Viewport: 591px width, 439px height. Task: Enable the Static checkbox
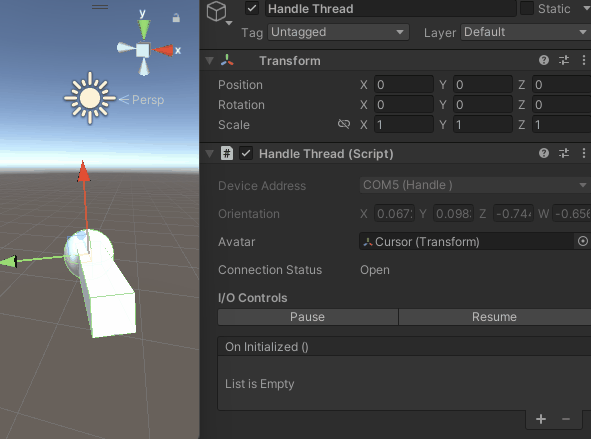527,8
